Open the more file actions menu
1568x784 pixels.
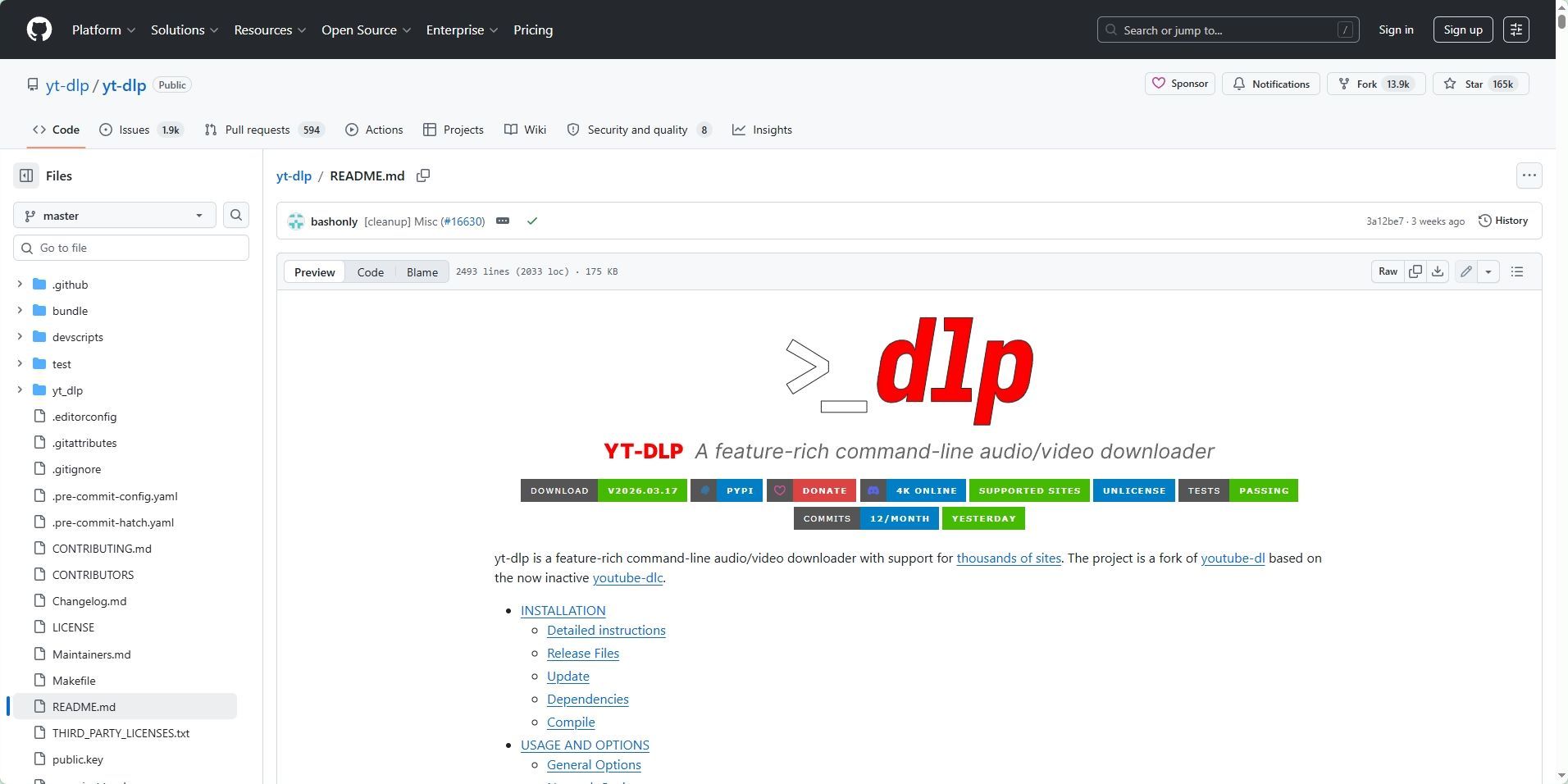[1529, 175]
